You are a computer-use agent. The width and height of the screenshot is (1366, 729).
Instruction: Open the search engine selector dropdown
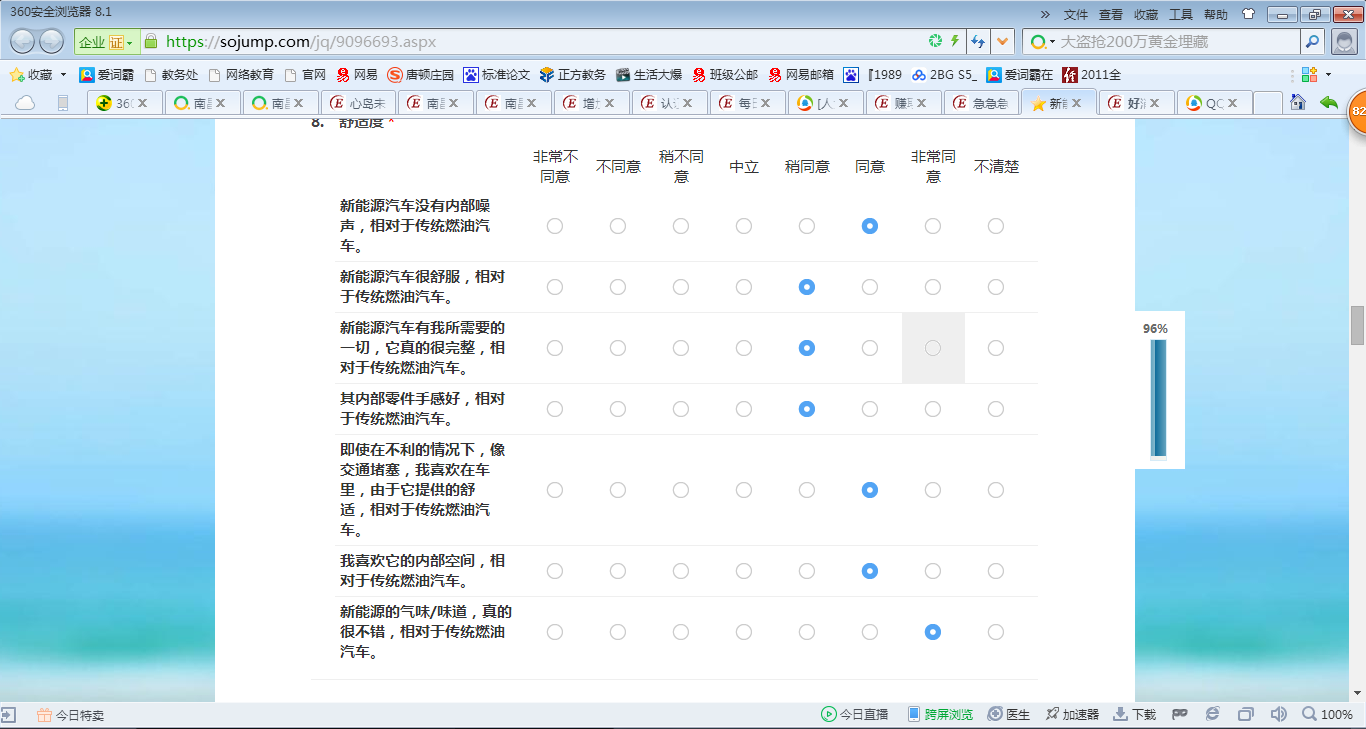pyautogui.click(x=1044, y=42)
